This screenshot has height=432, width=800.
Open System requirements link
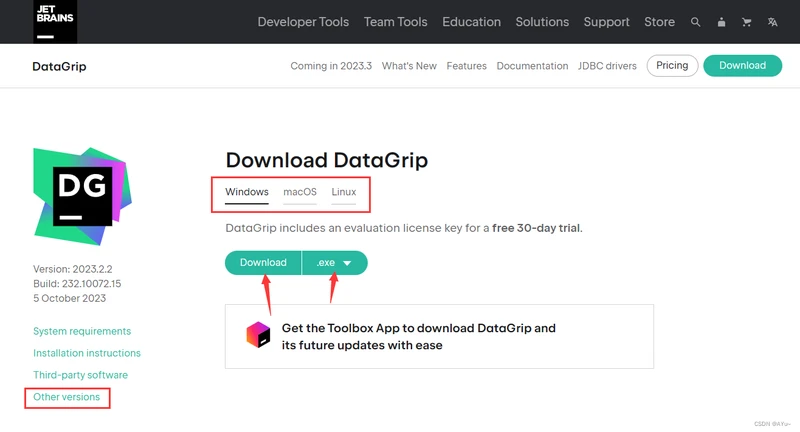pos(82,332)
